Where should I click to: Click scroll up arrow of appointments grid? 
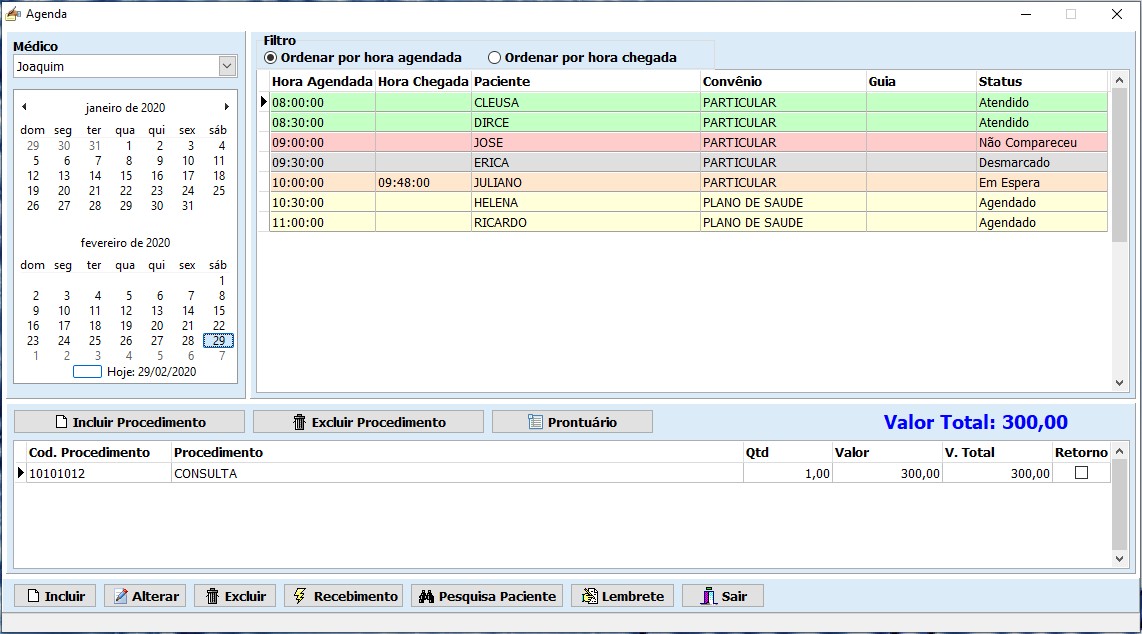pos(1119,80)
